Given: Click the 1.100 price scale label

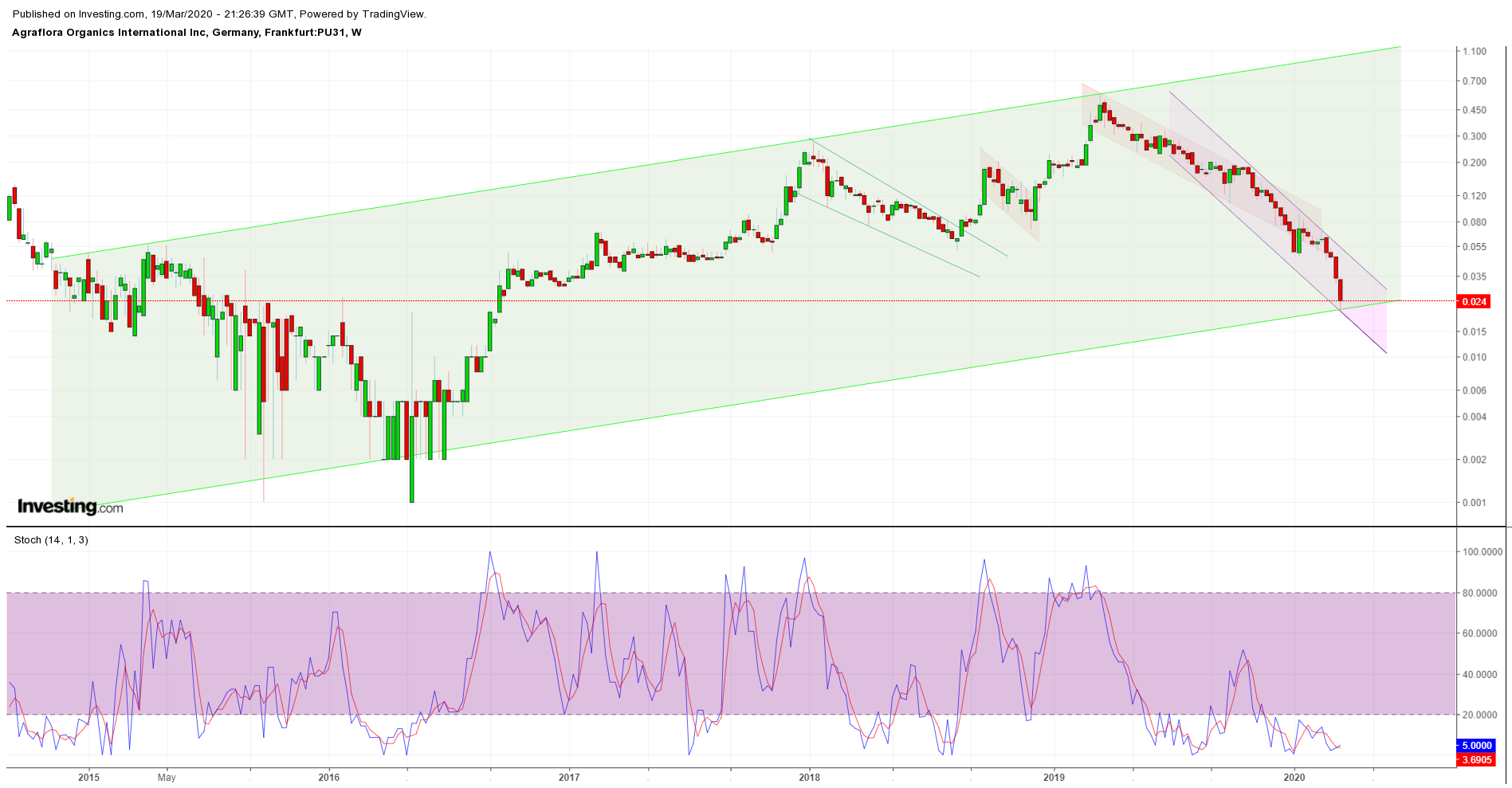Looking at the screenshot, I should pyautogui.click(x=1474, y=51).
